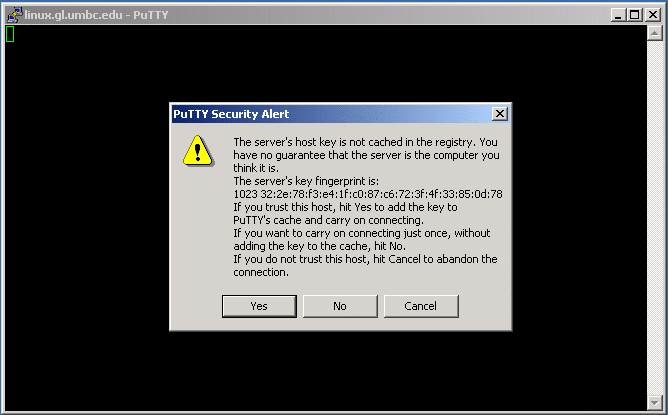
Task: Open the PuTTY system menu icon
Action: point(14,14)
